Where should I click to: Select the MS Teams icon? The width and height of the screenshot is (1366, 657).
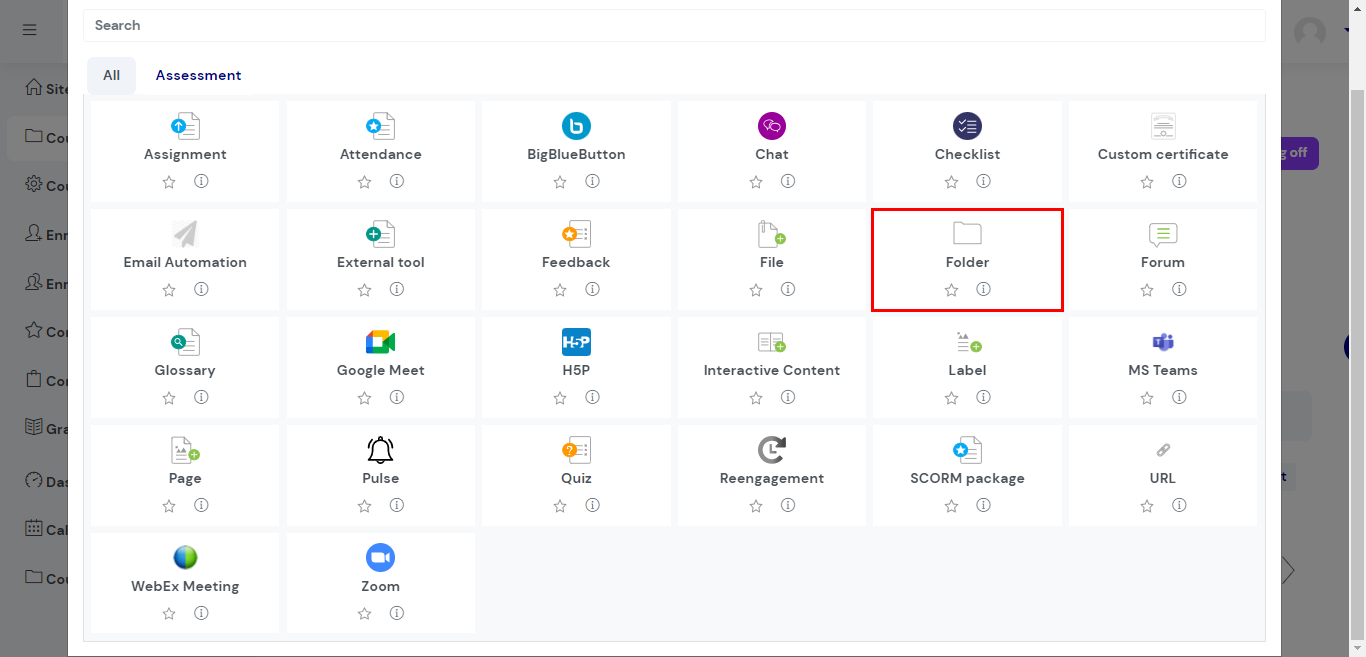pos(1163,342)
